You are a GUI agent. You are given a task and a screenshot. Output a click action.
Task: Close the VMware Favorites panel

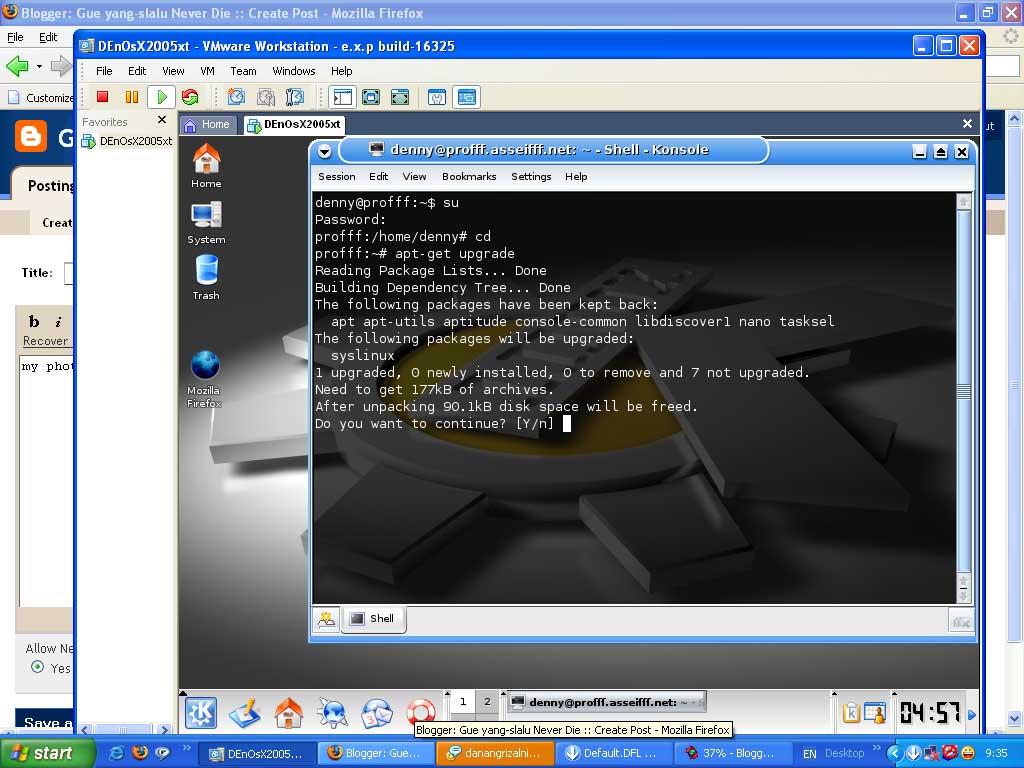pos(162,120)
